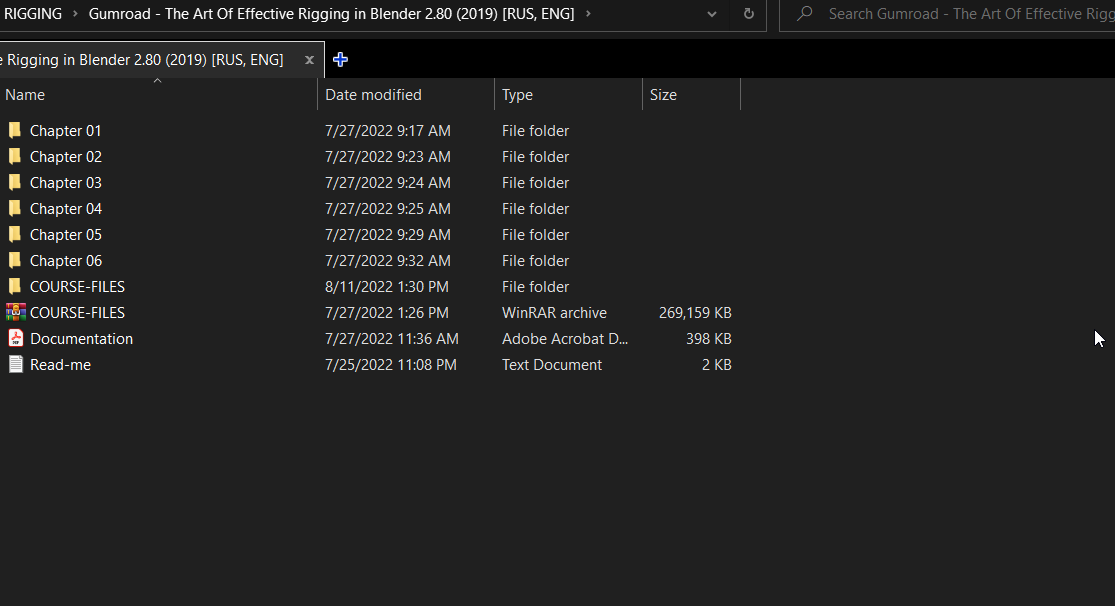The height and width of the screenshot is (606, 1115).
Task: Open Documentation via its Adobe PDF icon
Action: [x=15, y=338]
